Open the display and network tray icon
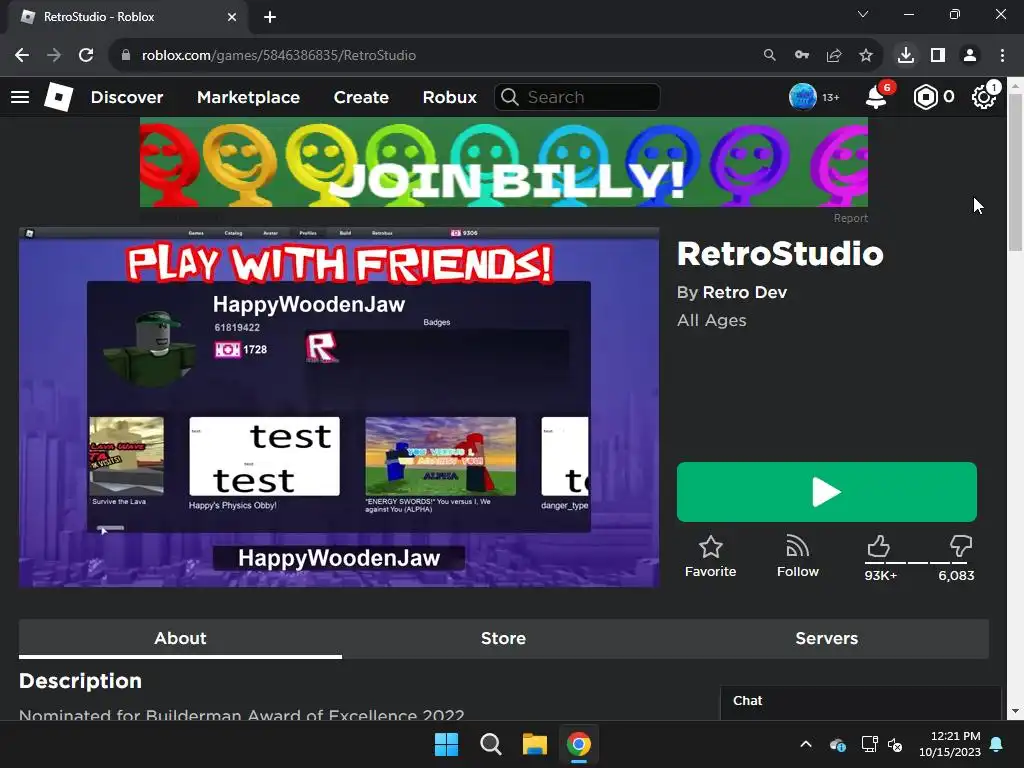The width and height of the screenshot is (1024, 768). (869, 744)
